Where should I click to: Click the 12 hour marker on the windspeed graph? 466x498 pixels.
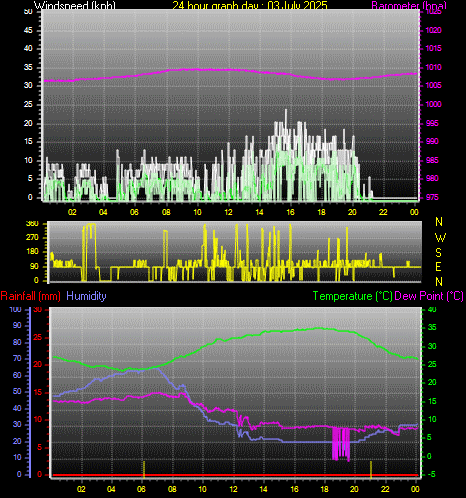coord(228,212)
